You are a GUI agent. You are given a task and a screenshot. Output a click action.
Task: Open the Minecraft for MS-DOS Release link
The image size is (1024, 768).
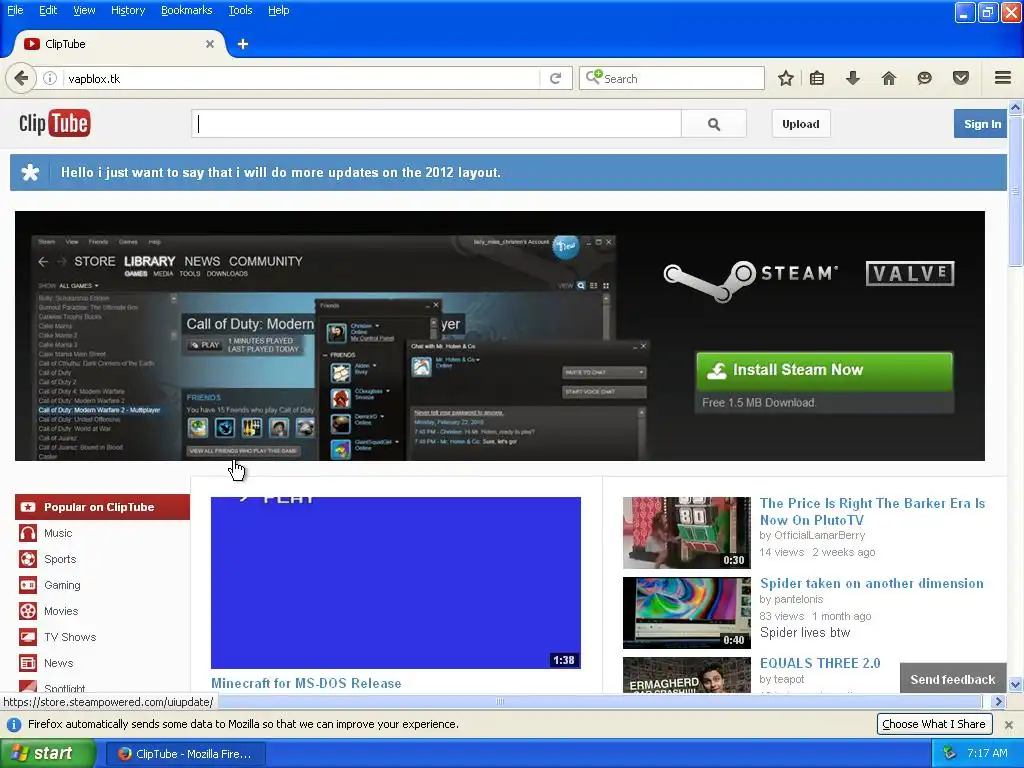[x=306, y=684]
